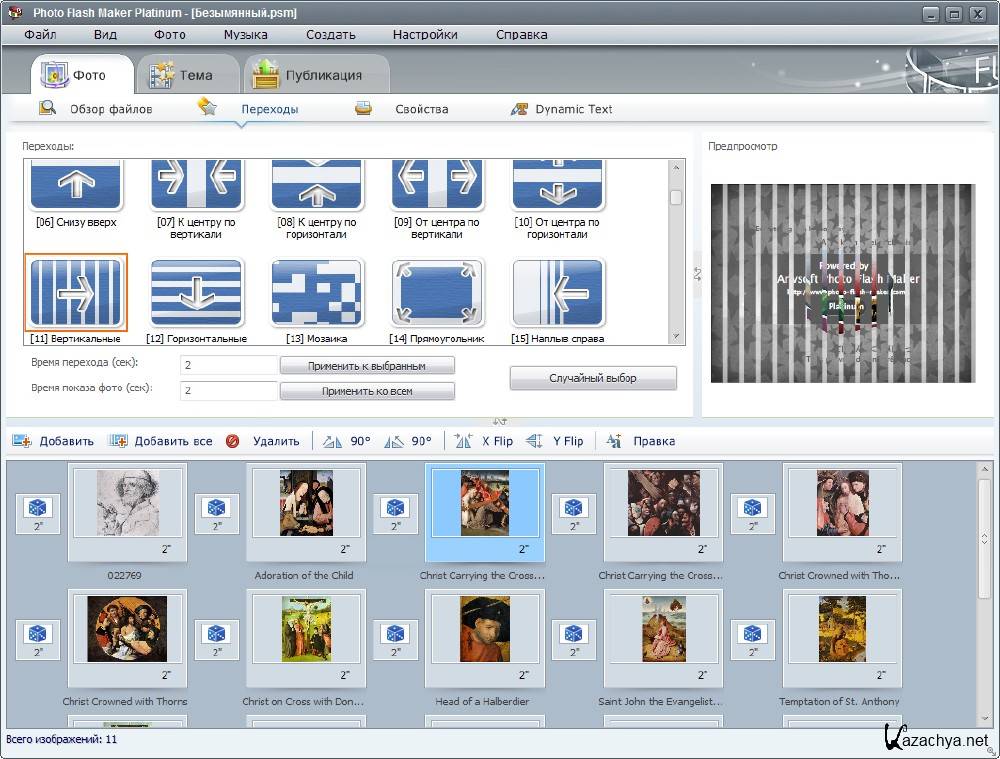The image size is (1000, 759).
Task: Click the Время перехода input field
Action: (x=228, y=366)
